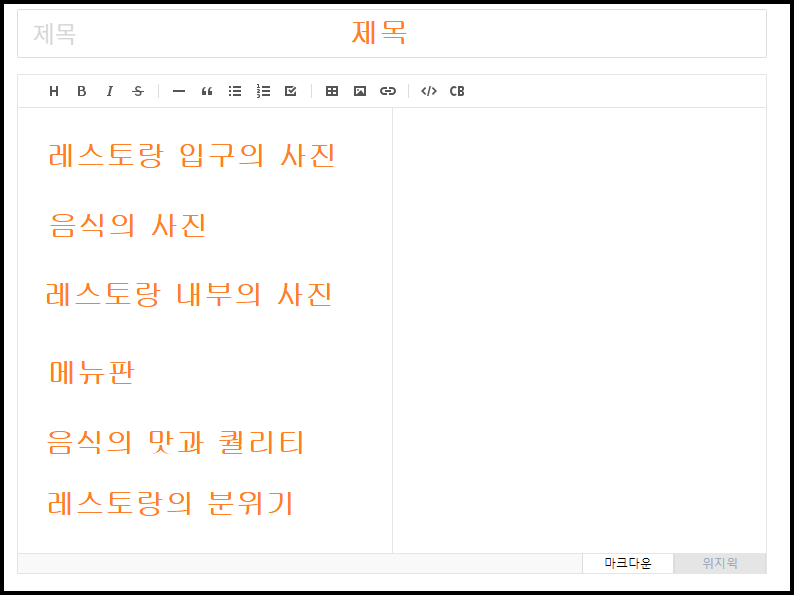Apply heading format with the H icon
The height and width of the screenshot is (595, 794).
click(54, 91)
